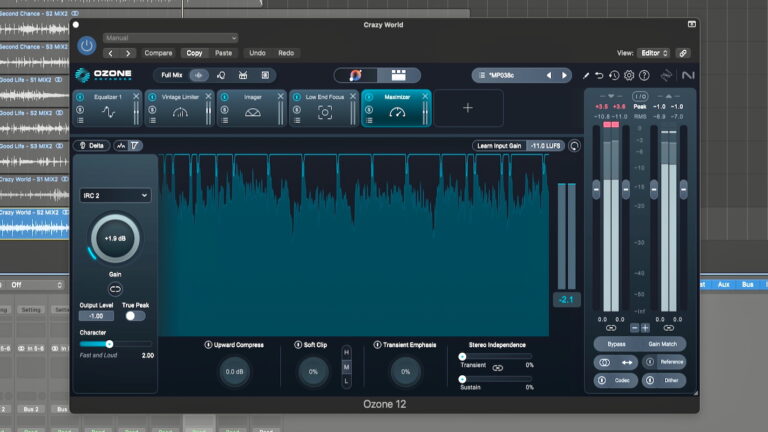Select the vocal stem focus icon
The height and width of the screenshot is (432, 768).
click(x=221, y=75)
